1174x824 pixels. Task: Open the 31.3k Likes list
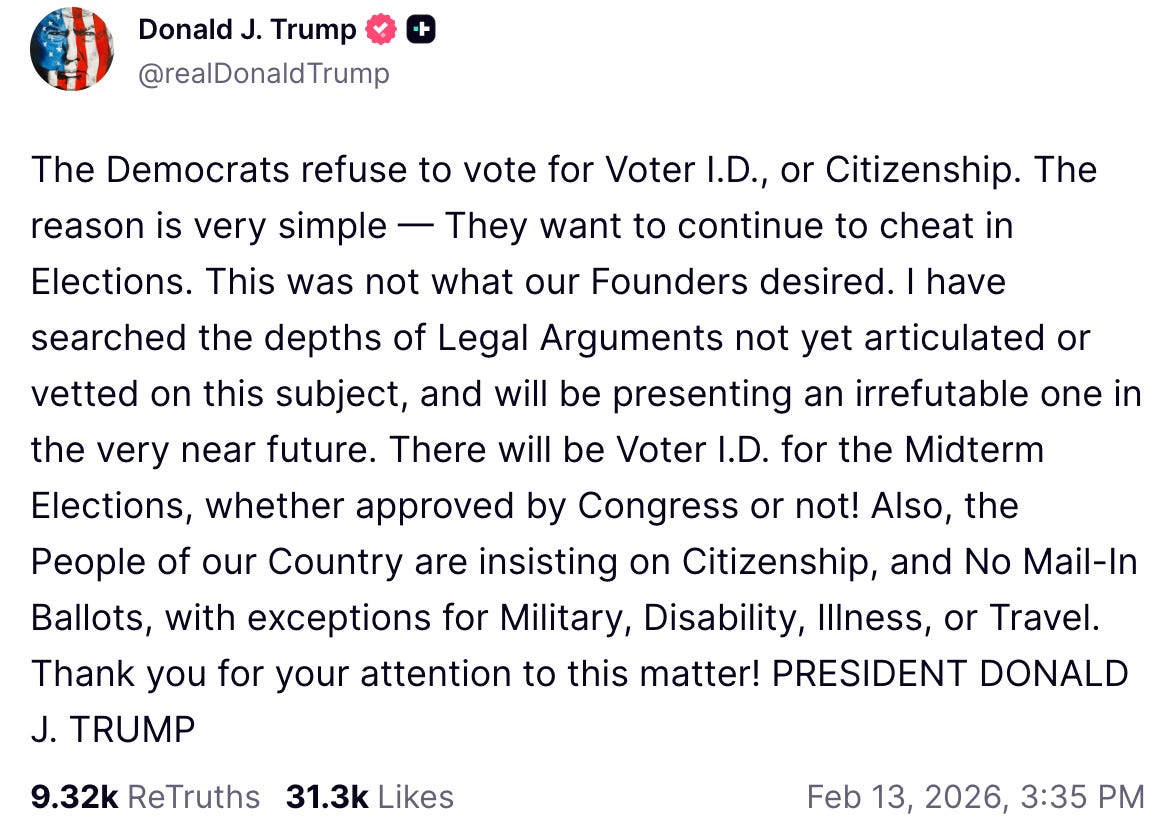click(369, 797)
